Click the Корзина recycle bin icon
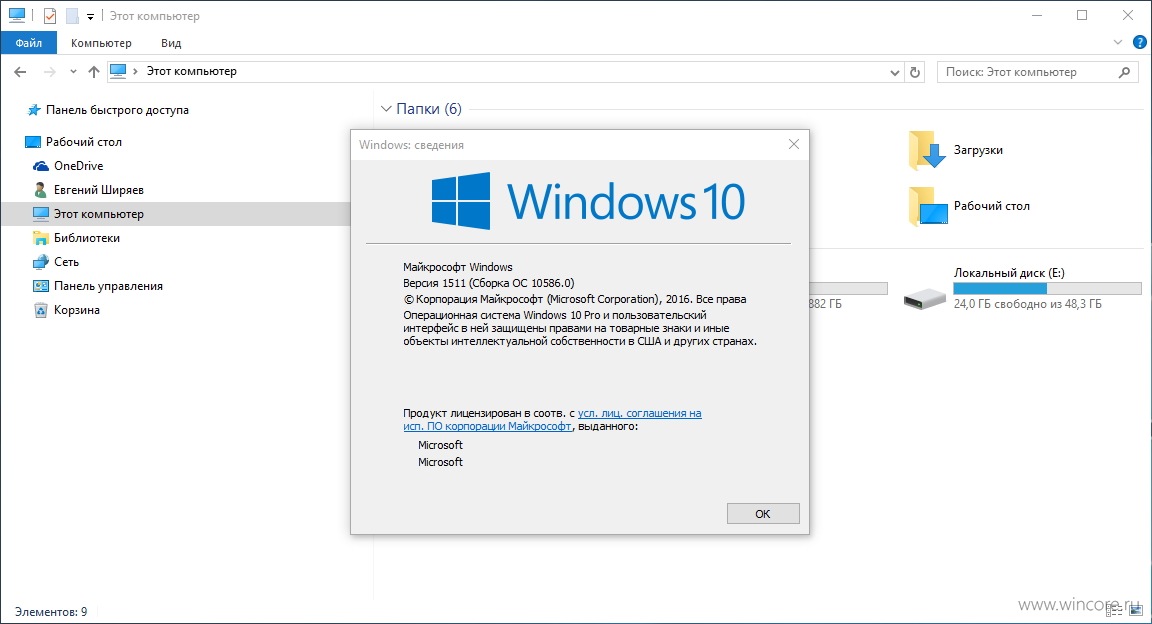This screenshot has height=624, width=1152. click(41, 310)
